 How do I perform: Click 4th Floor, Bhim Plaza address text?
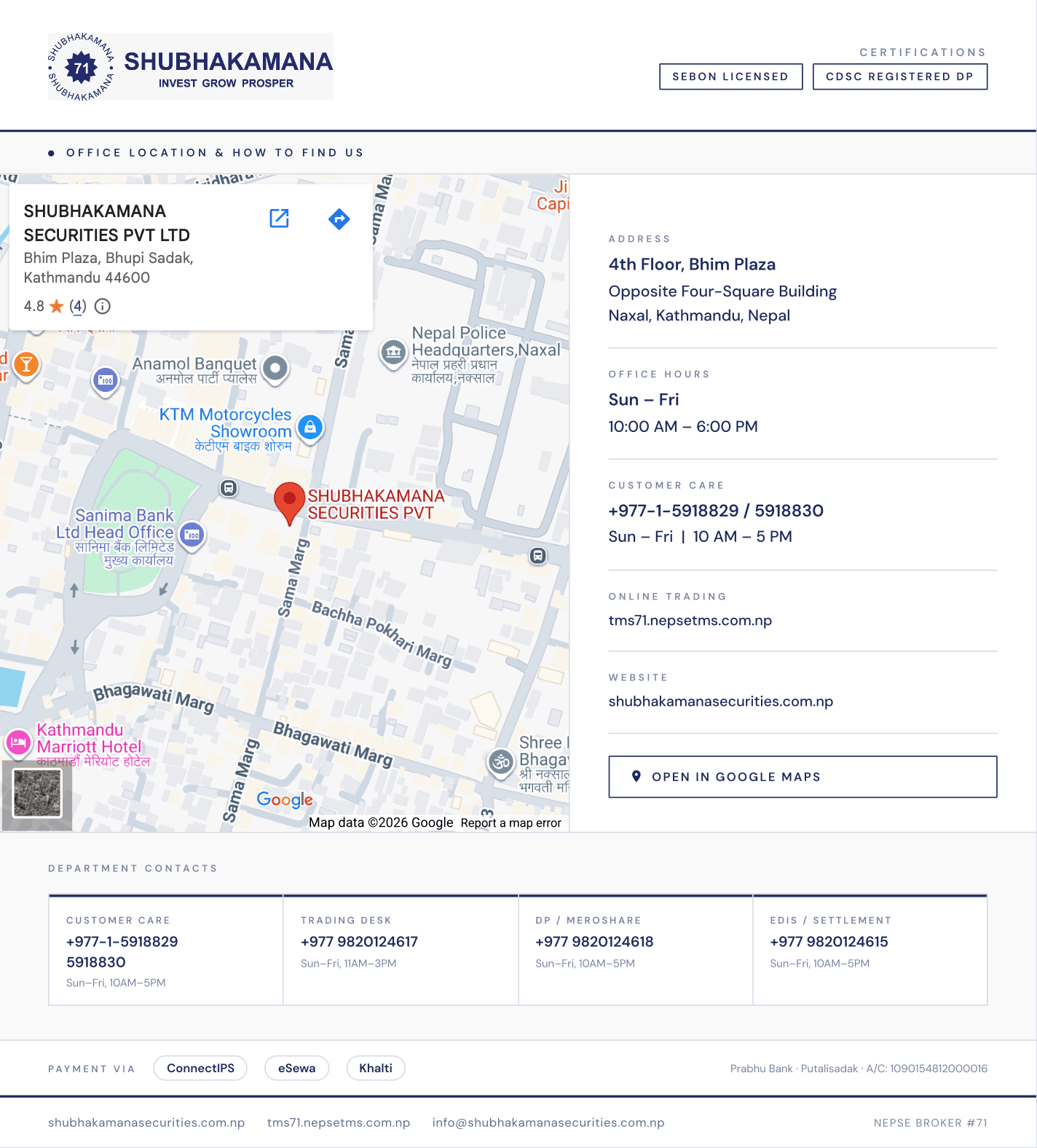click(692, 264)
